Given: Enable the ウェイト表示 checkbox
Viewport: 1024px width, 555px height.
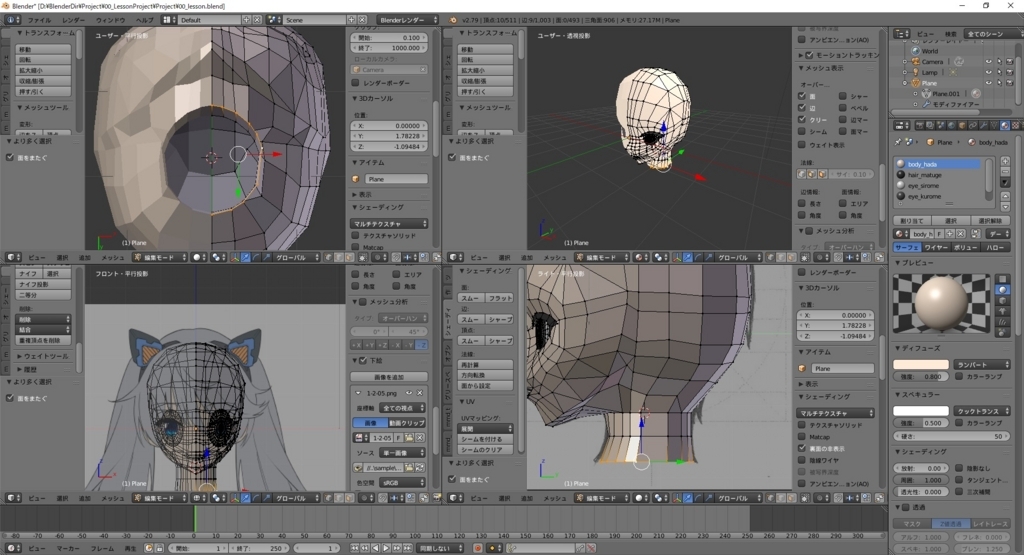Looking at the screenshot, I should [x=802, y=144].
